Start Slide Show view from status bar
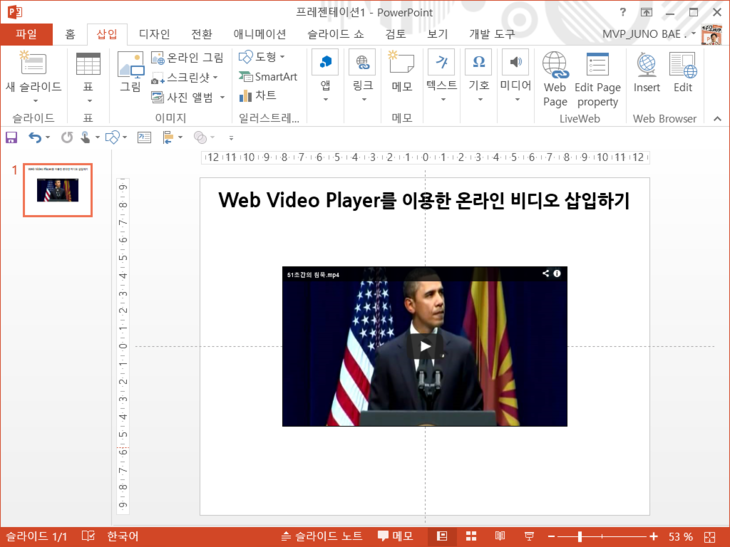The width and height of the screenshot is (730, 547). 529,536
